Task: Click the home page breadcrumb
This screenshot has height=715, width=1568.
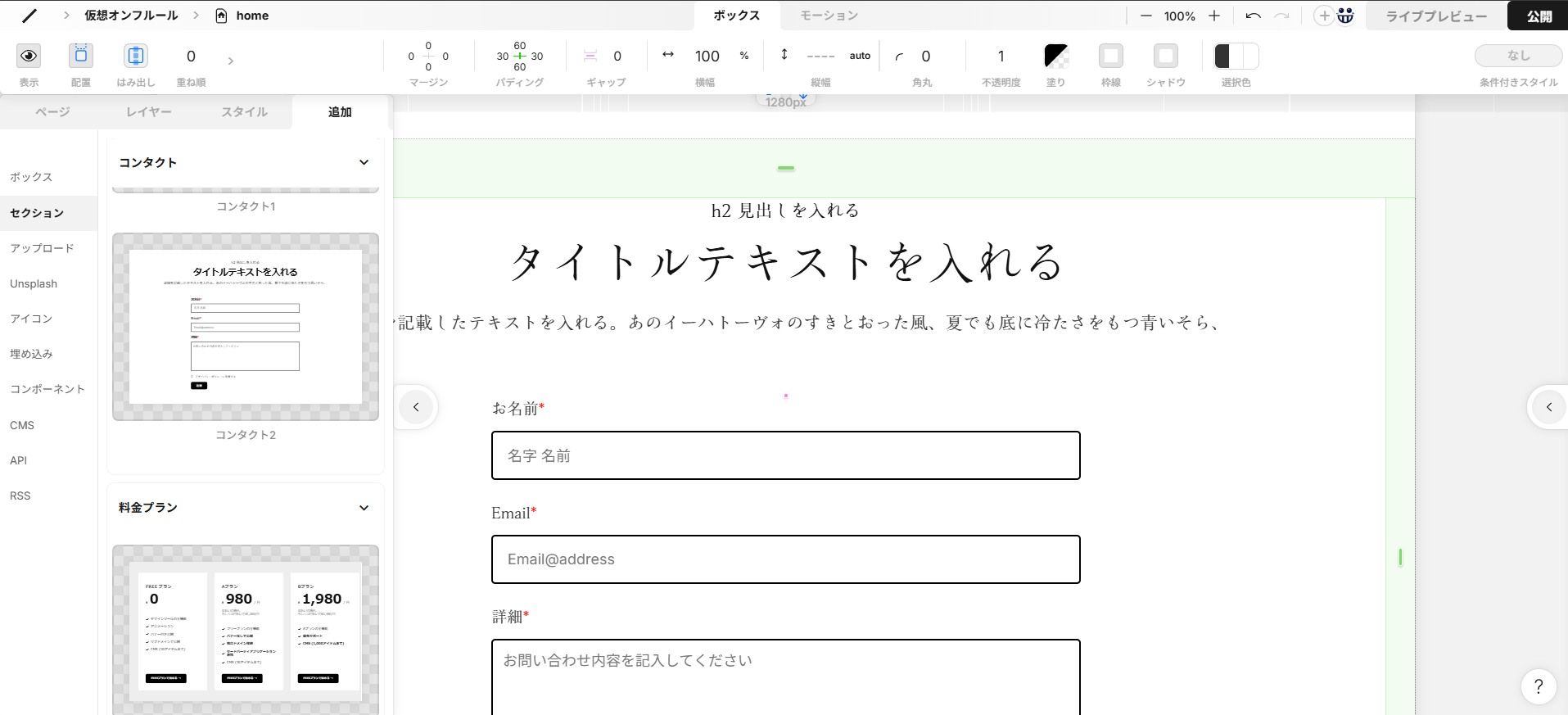Action: [x=252, y=16]
